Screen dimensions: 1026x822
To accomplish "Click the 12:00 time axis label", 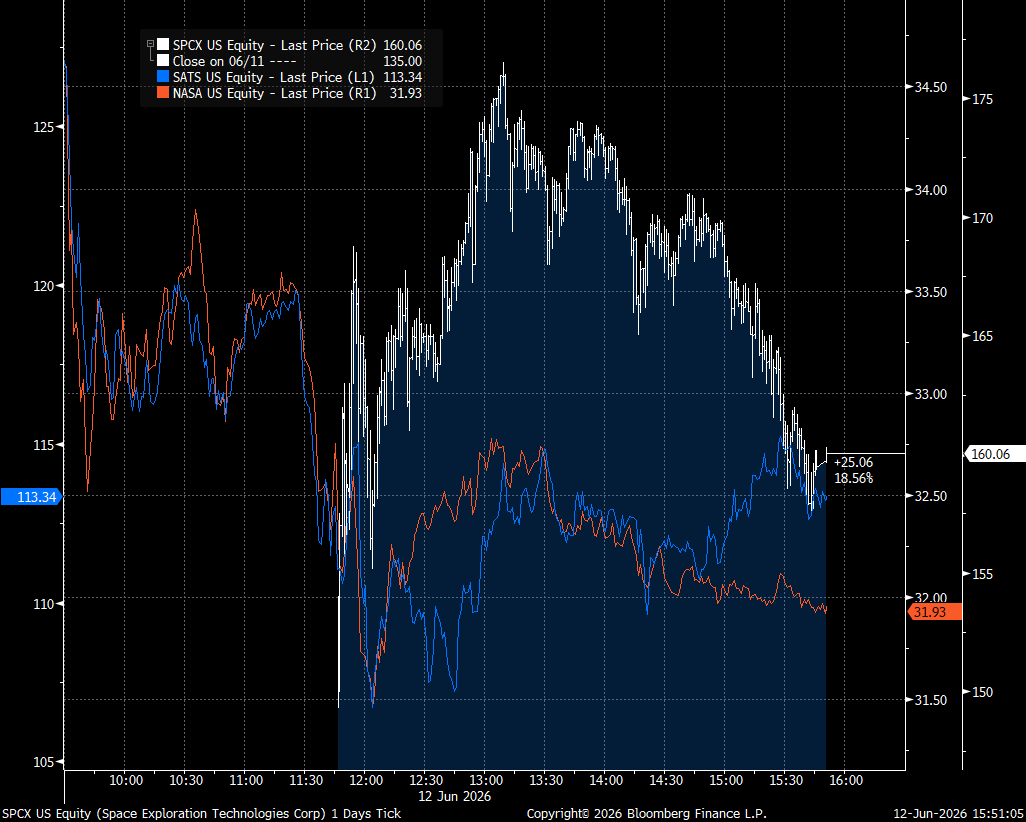I will click(366, 780).
